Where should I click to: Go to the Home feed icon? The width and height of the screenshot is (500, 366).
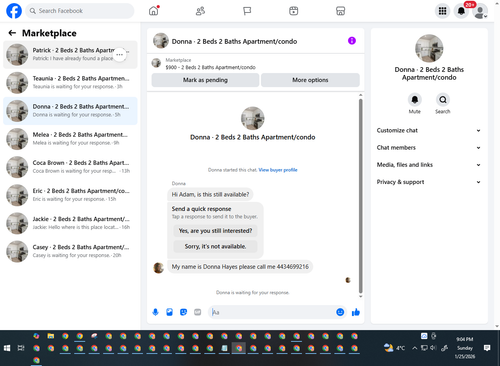tap(154, 11)
